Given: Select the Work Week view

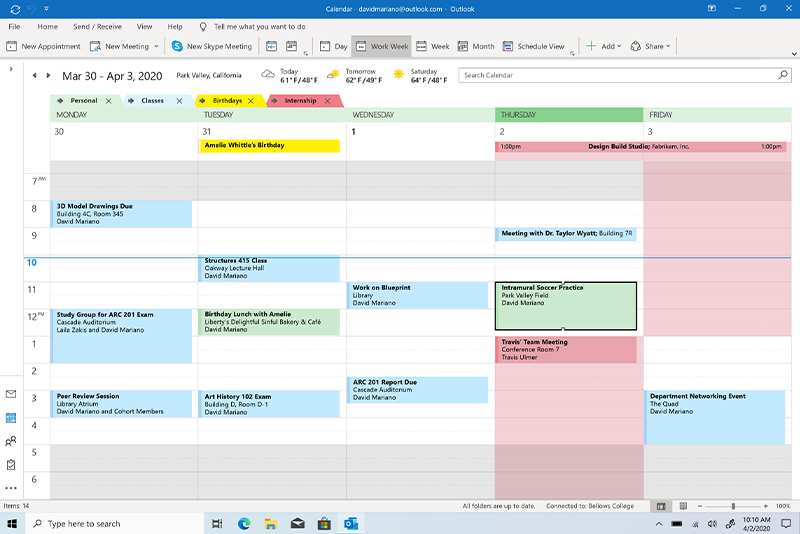Looking at the screenshot, I should (x=382, y=46).
